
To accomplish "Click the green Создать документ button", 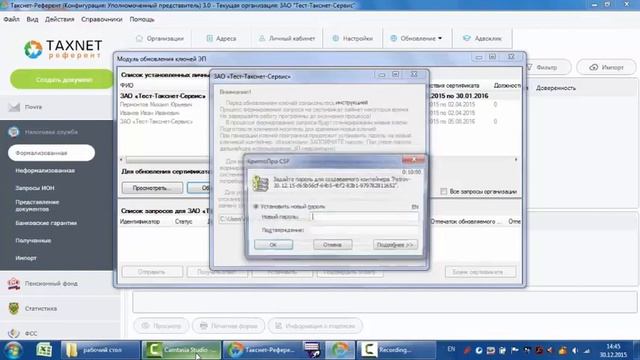I will pyautogui.click(x=62, y=80).
